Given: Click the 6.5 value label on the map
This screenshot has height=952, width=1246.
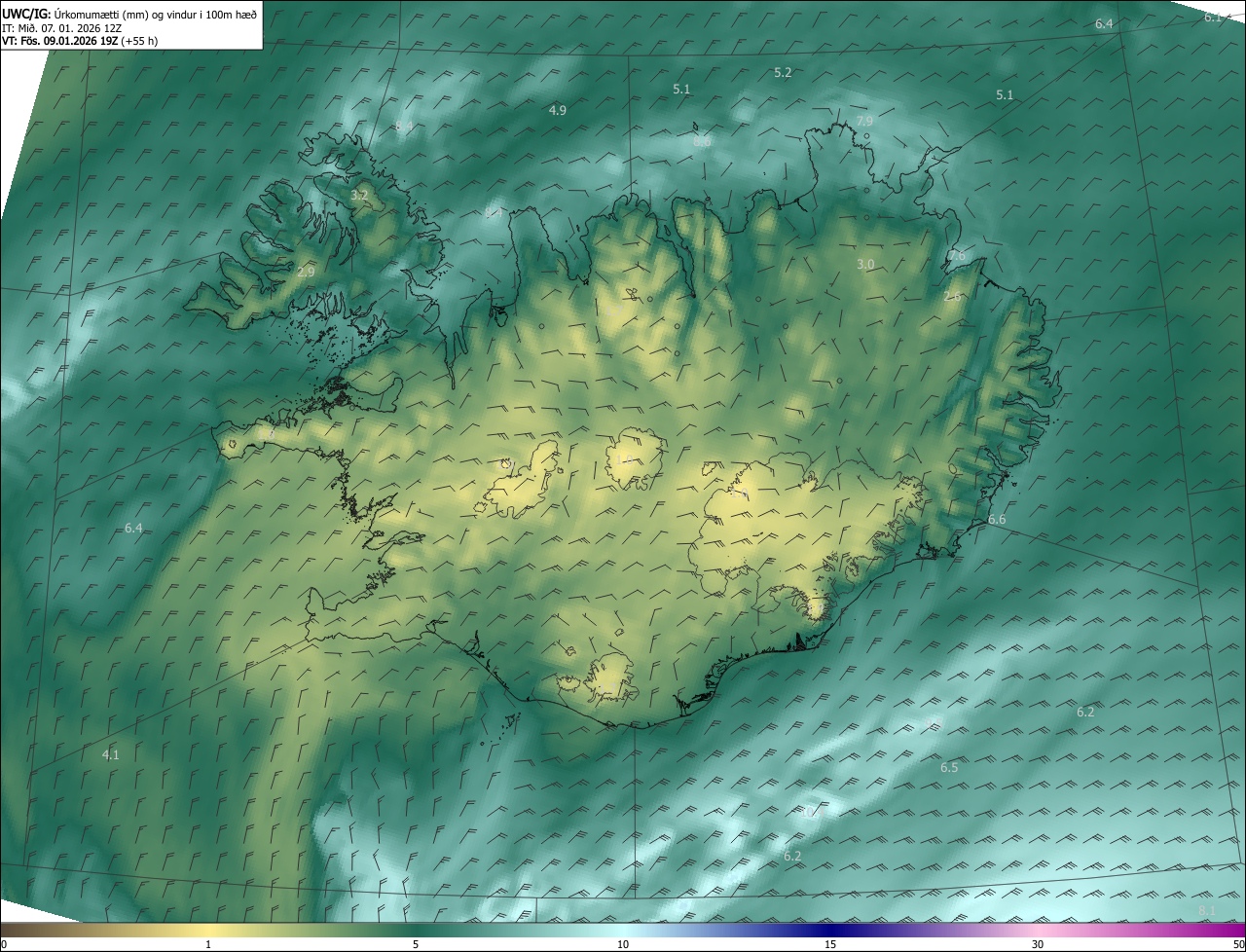Looking at the screenshot, I should [949, 768].
